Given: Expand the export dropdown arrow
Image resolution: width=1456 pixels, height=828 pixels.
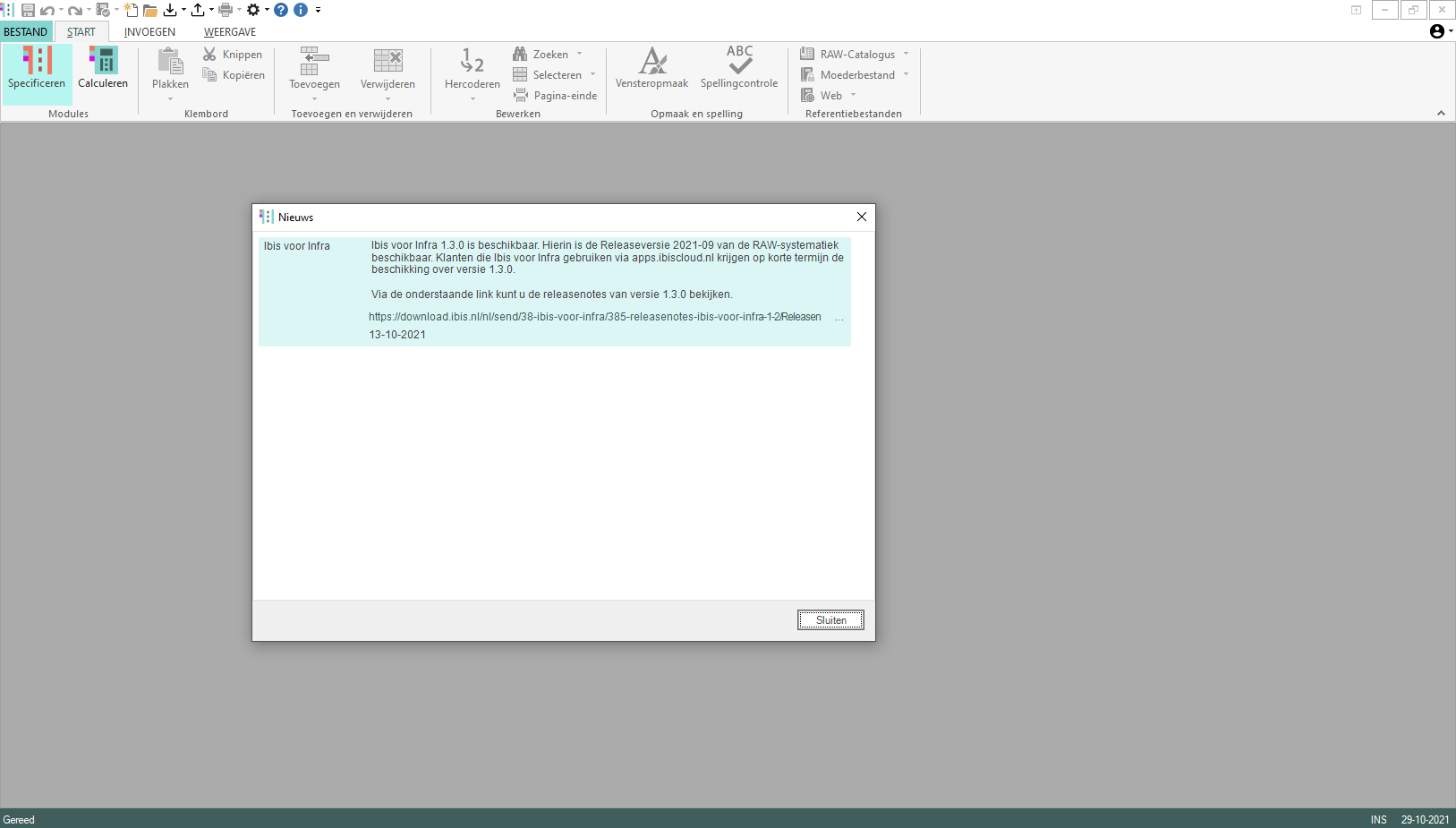Looking at the screenshot, I should 211,10.
